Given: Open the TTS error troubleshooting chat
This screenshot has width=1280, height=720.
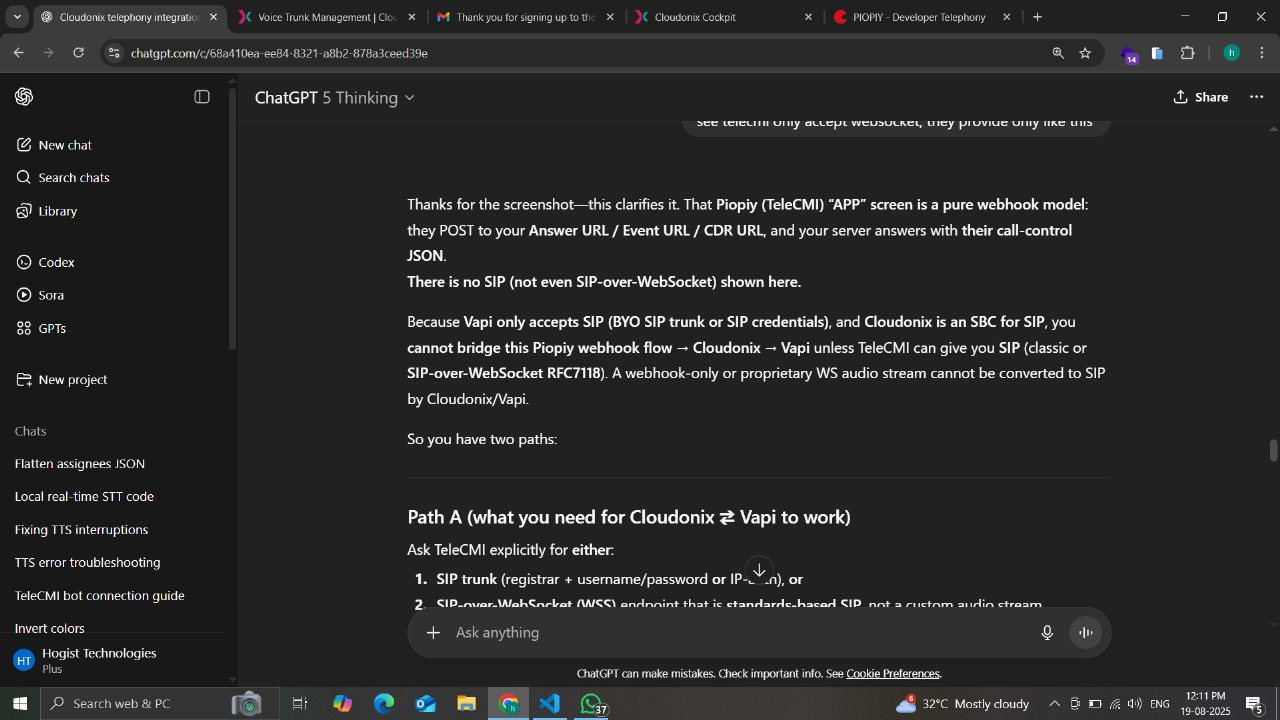Looking at the screenshot, I should pyautogui.click(x=87, y=563).
